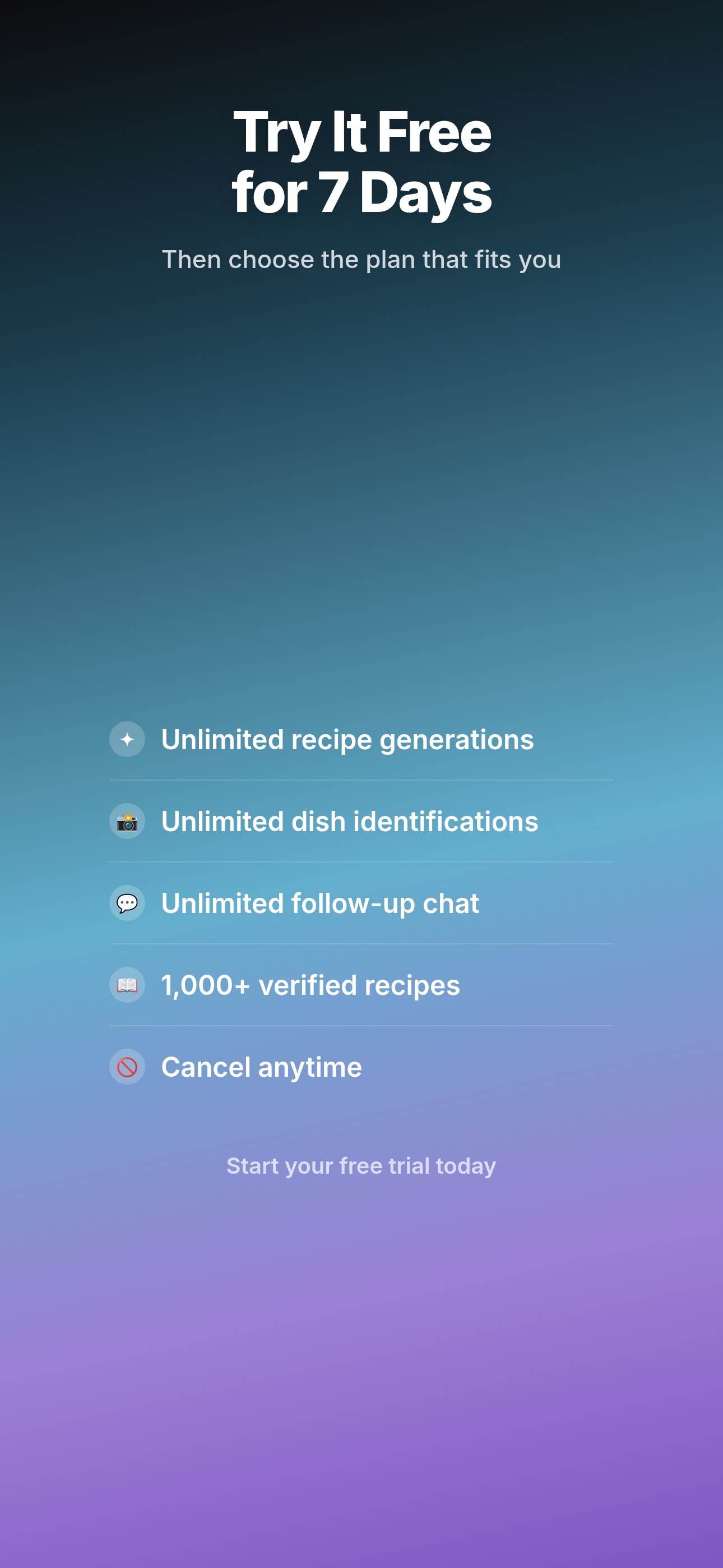Tap the 'Unlimited recipe generations' text
723x1568 pixels.
pos(347,740)
